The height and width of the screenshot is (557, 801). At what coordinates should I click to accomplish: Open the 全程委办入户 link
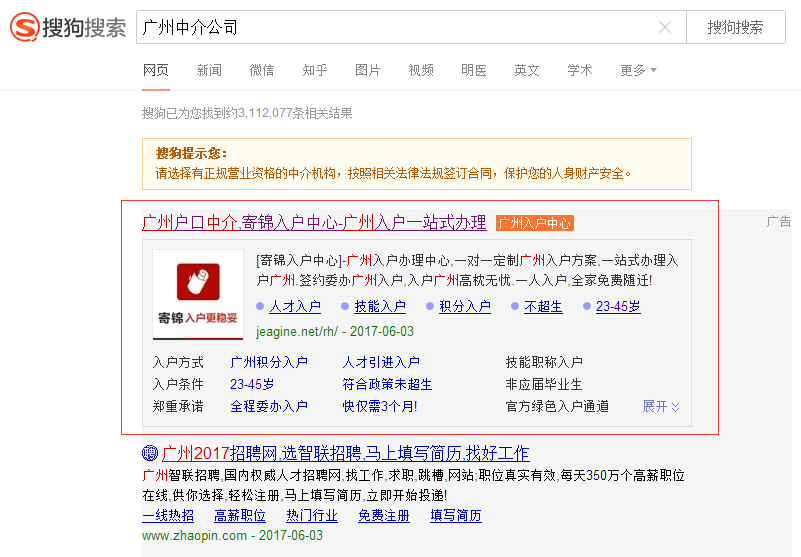[269, 406]
